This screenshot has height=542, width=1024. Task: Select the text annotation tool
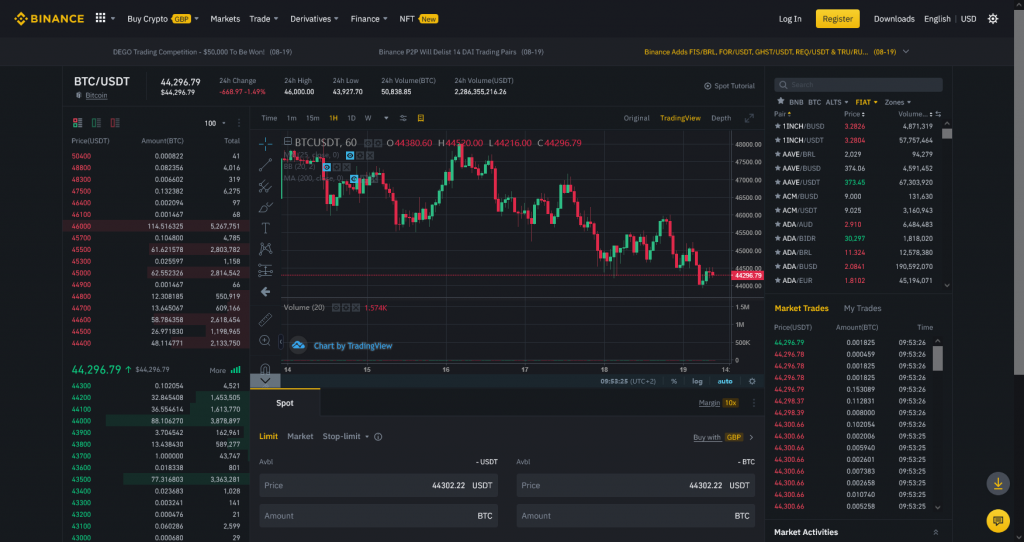click(265, 228)
